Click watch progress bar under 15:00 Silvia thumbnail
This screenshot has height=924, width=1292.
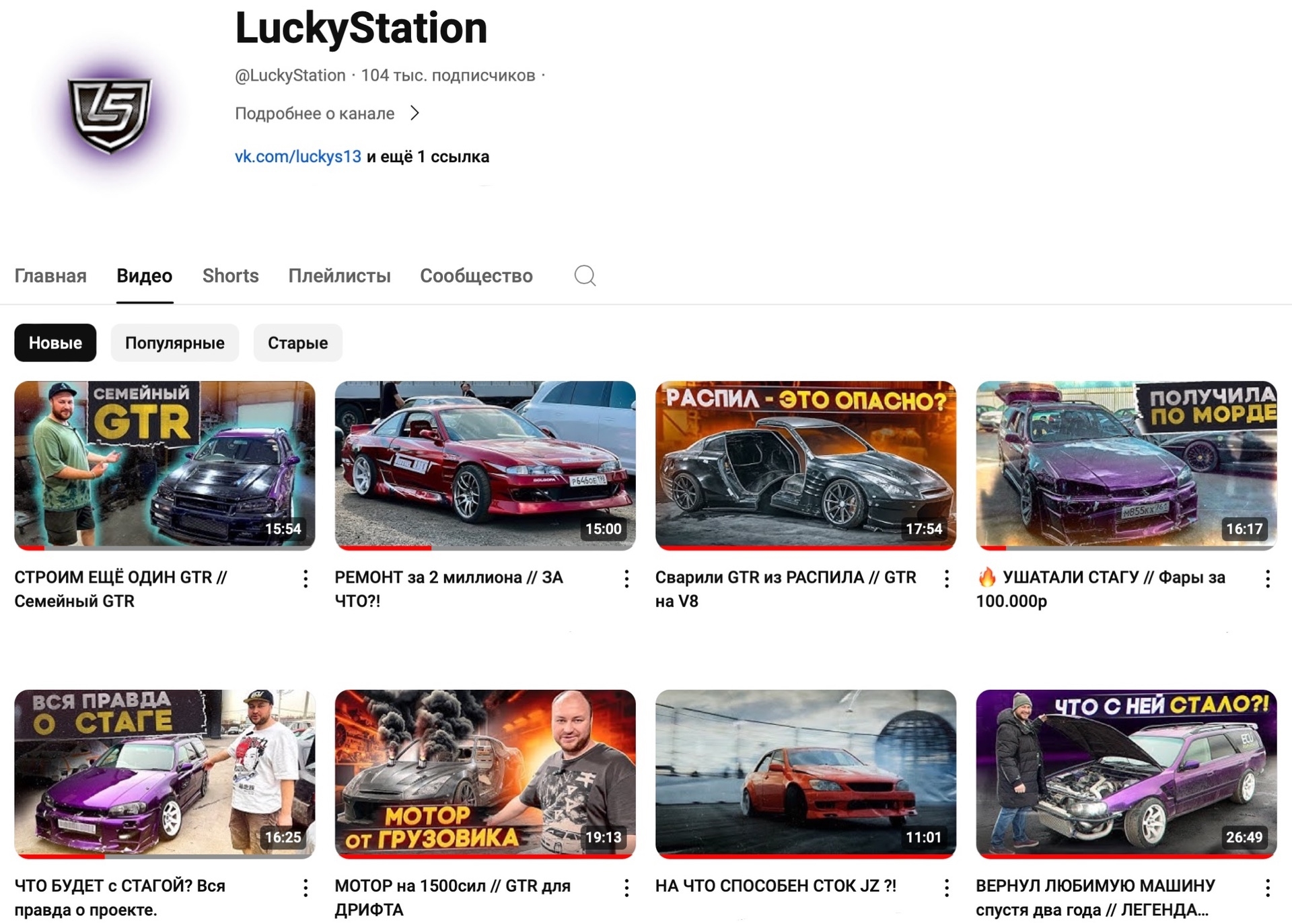click(485, 548)
